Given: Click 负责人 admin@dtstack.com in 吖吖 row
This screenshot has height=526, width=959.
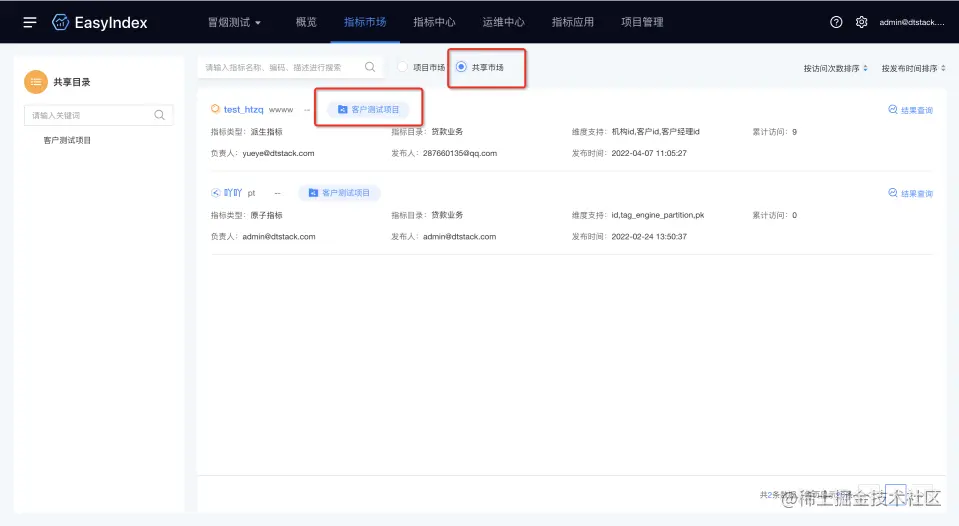Looking at the screenshot, I should 263,237.
